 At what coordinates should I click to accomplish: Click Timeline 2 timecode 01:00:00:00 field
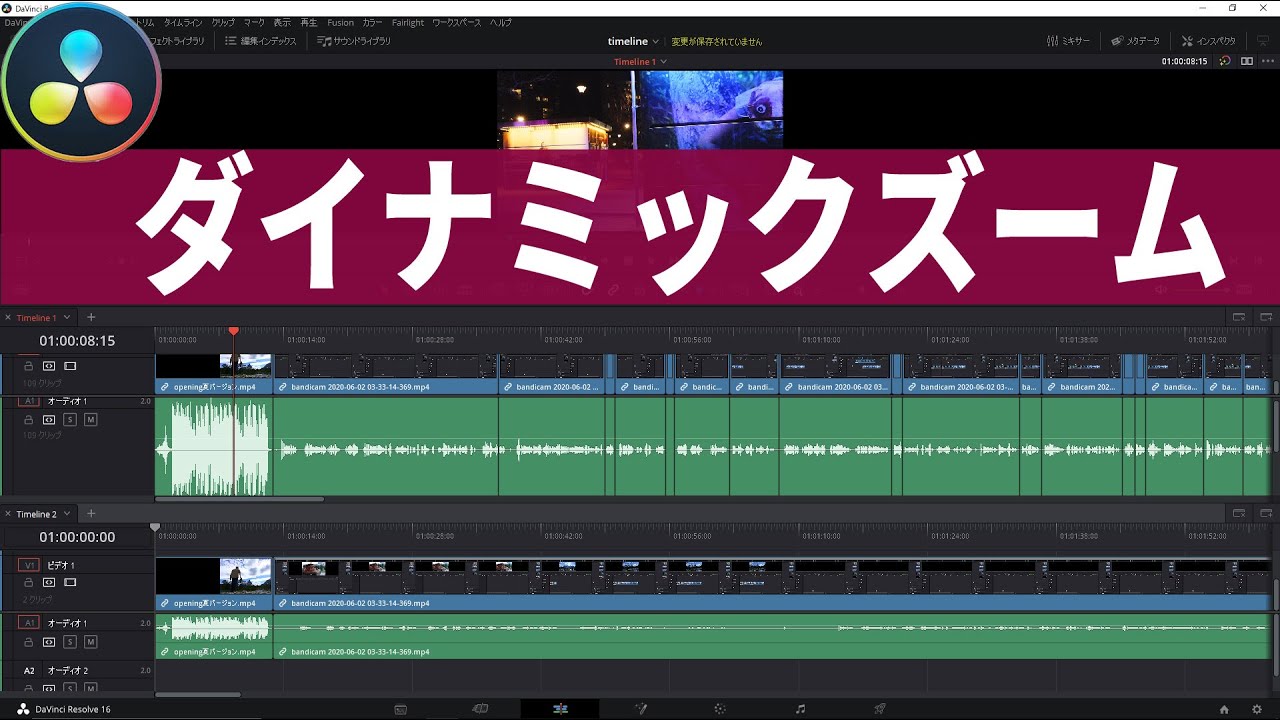[x=77, y=537]
